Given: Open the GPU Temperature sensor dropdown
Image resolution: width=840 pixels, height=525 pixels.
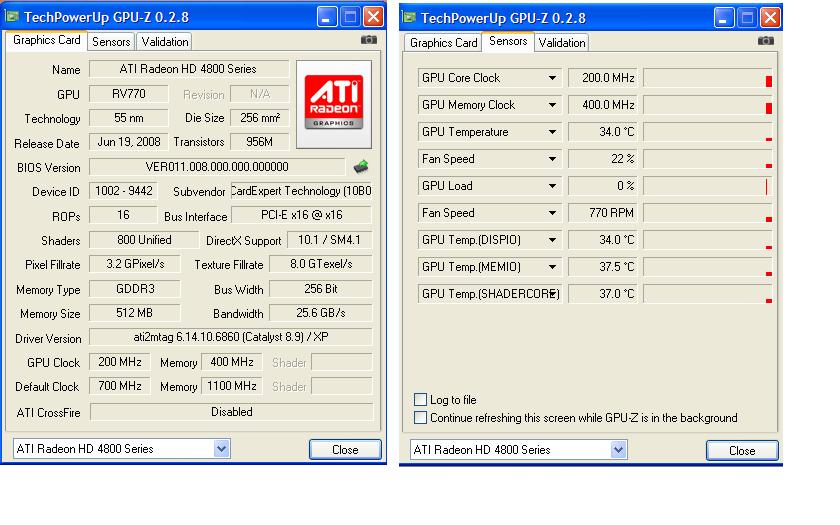Looking at the screenshot, I should [x=552, y=132].
